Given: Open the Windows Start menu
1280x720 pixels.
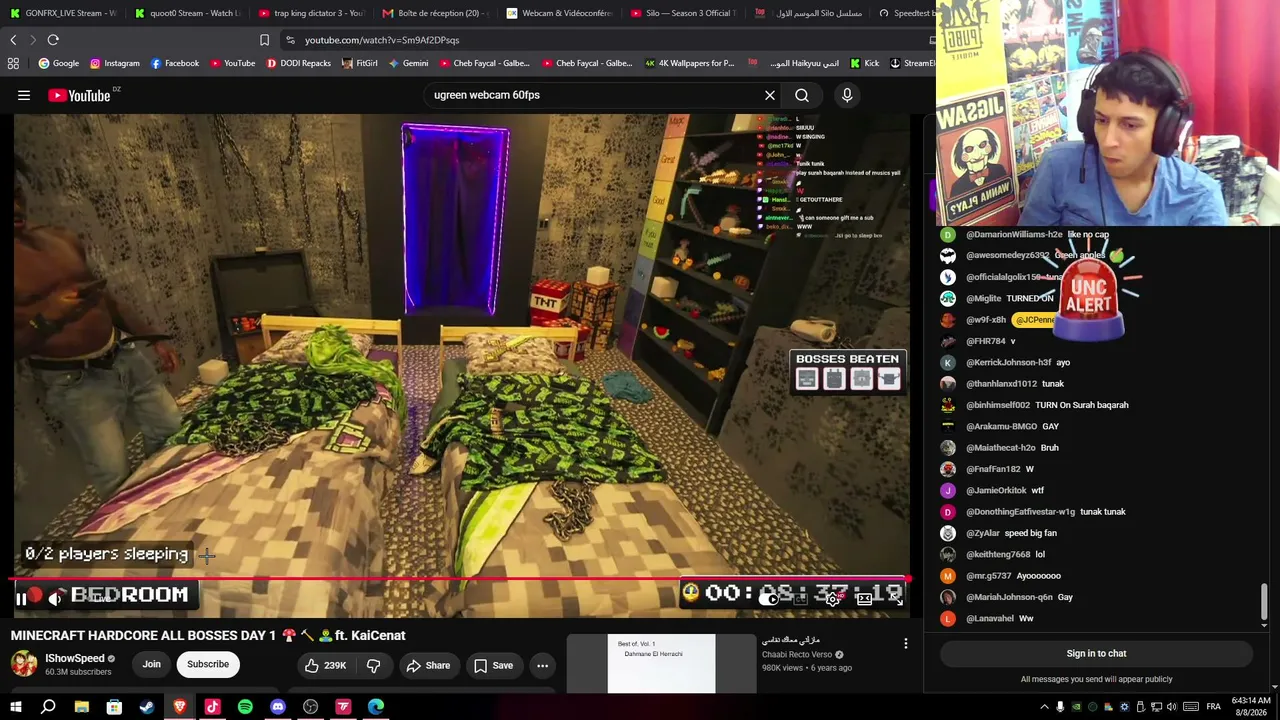Looking at the screenshot, I should coord(15,707).
